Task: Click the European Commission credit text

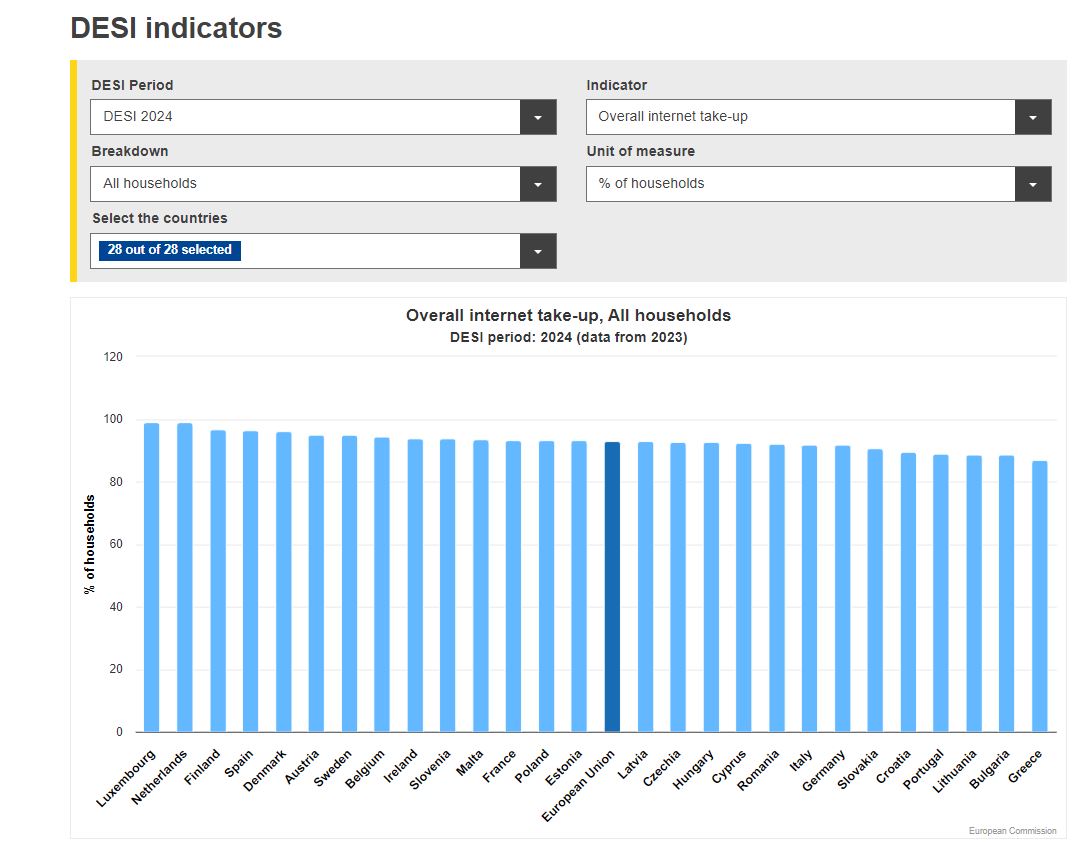Action: pos(1012,831)
